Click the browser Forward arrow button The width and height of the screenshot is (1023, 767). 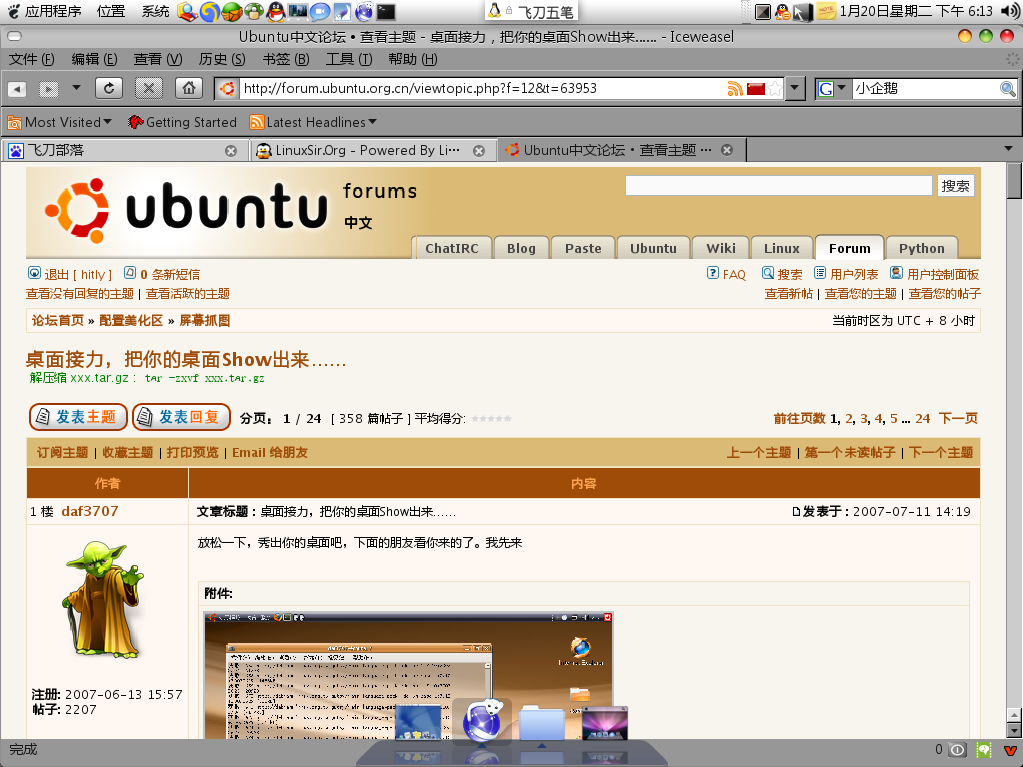[49, 88]
